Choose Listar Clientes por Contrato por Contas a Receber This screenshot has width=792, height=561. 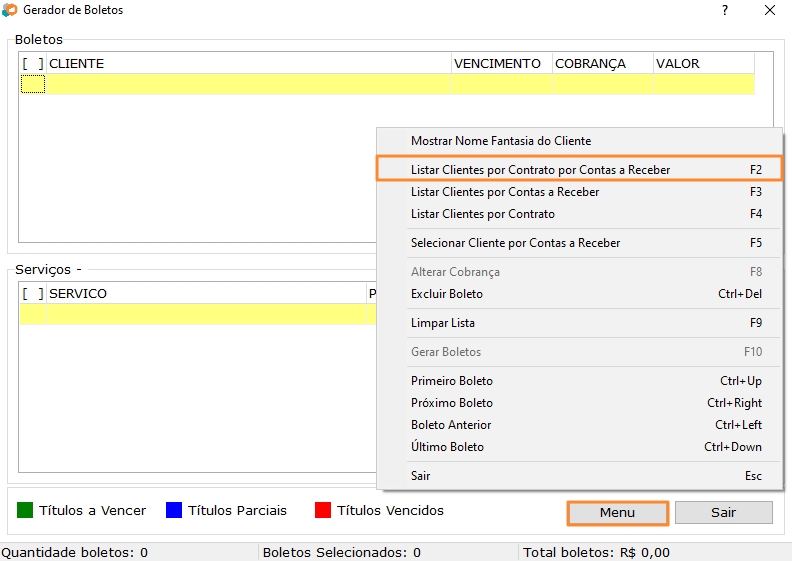coord(540,170)
